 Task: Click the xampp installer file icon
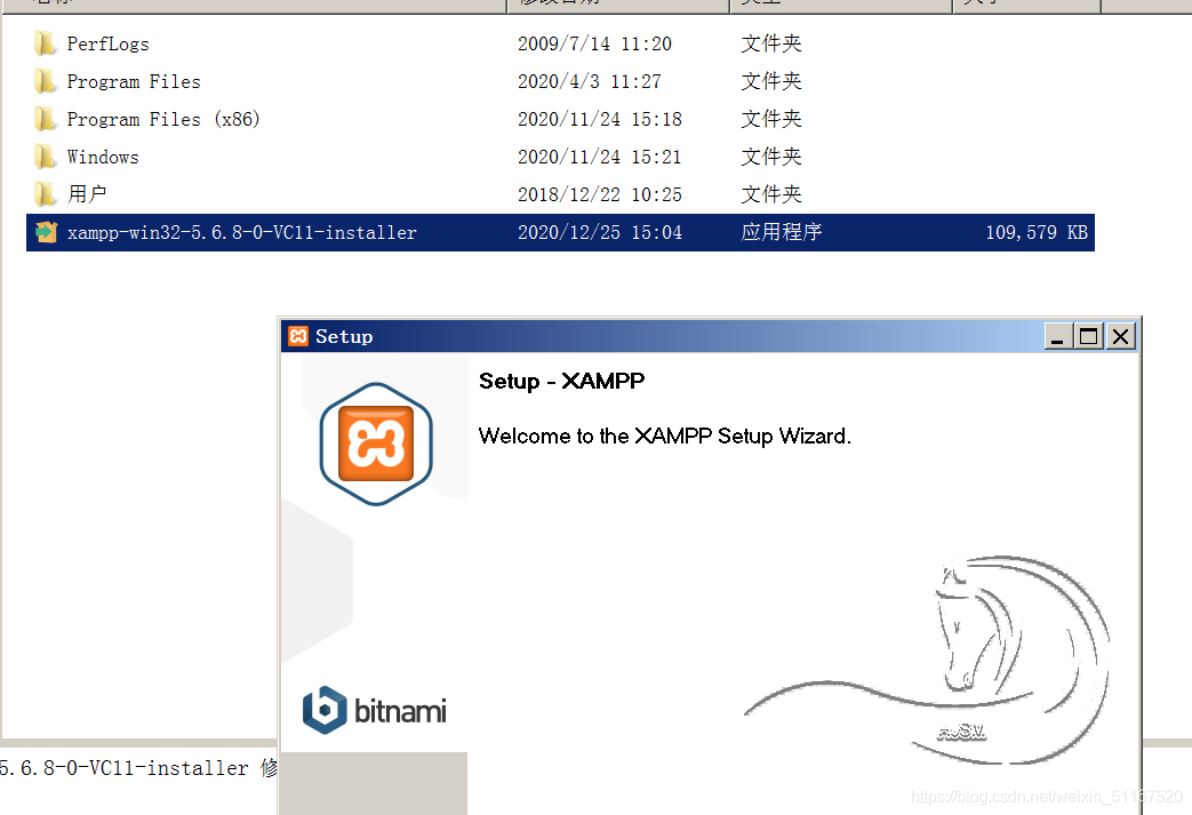(x=46, y=232)
